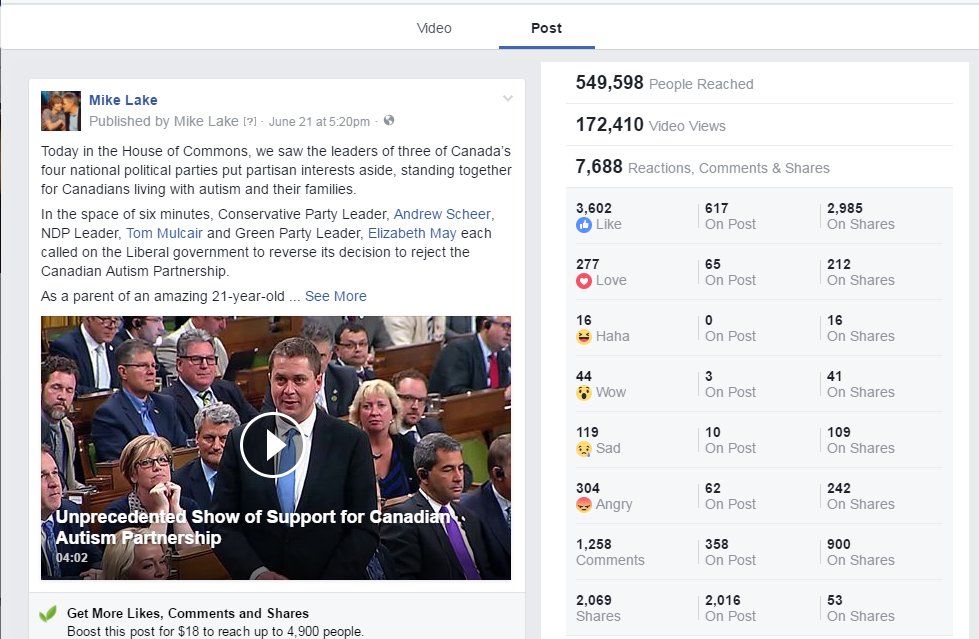Open the Mike Lake page name link
This screenshot has width=979, height=639.
[123, 100]
